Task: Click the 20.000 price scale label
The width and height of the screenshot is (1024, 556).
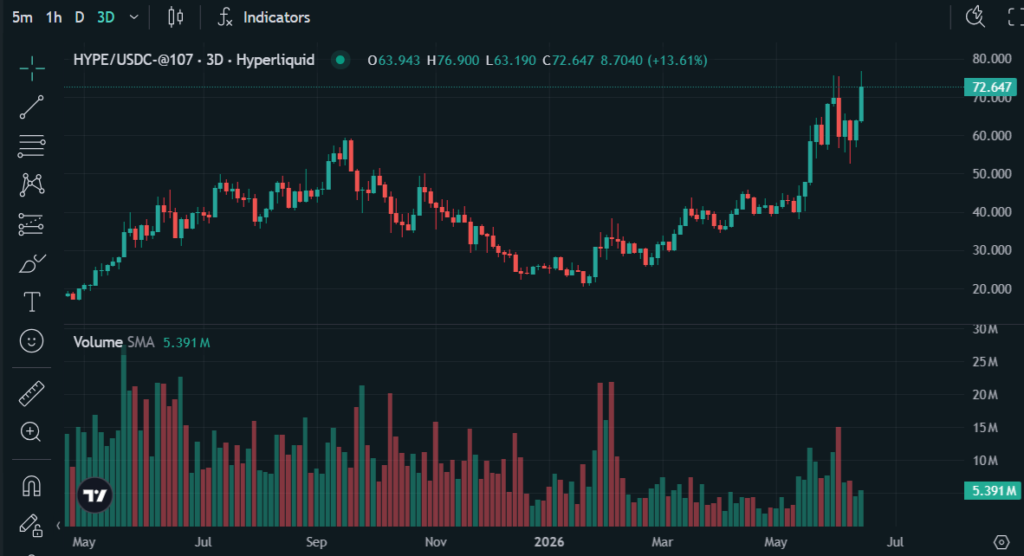Action: click(991, 288)
